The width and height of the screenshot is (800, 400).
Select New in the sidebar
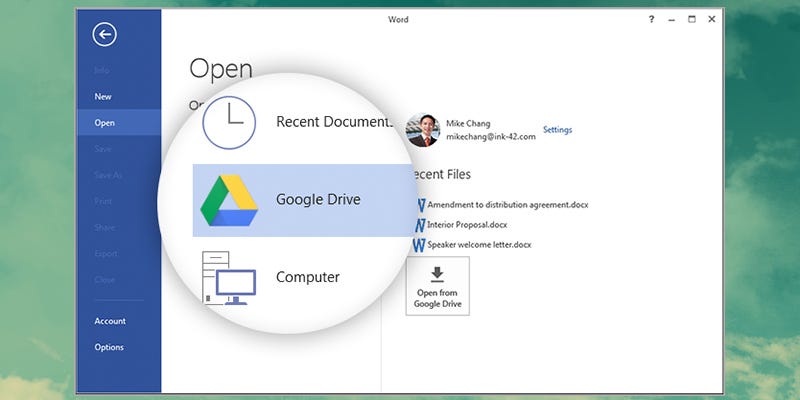[103, 96]
